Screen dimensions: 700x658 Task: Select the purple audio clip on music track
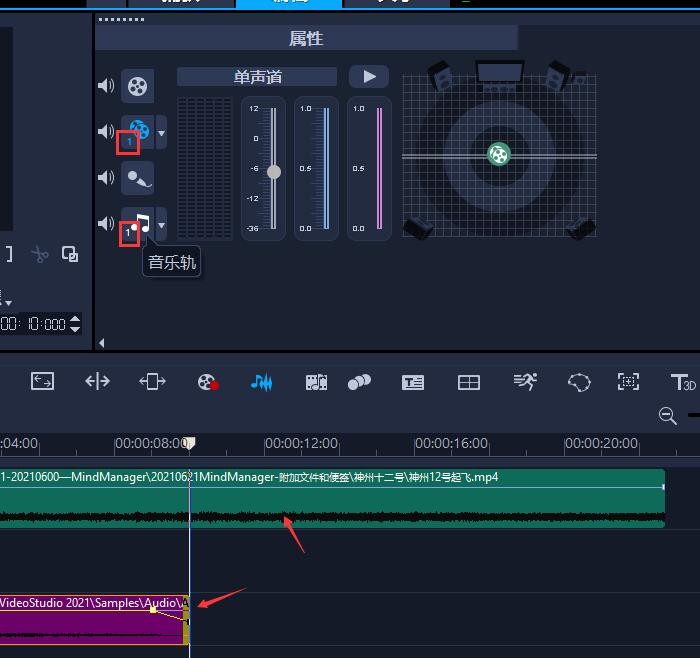pyautogui.click(x=90, y=623)
